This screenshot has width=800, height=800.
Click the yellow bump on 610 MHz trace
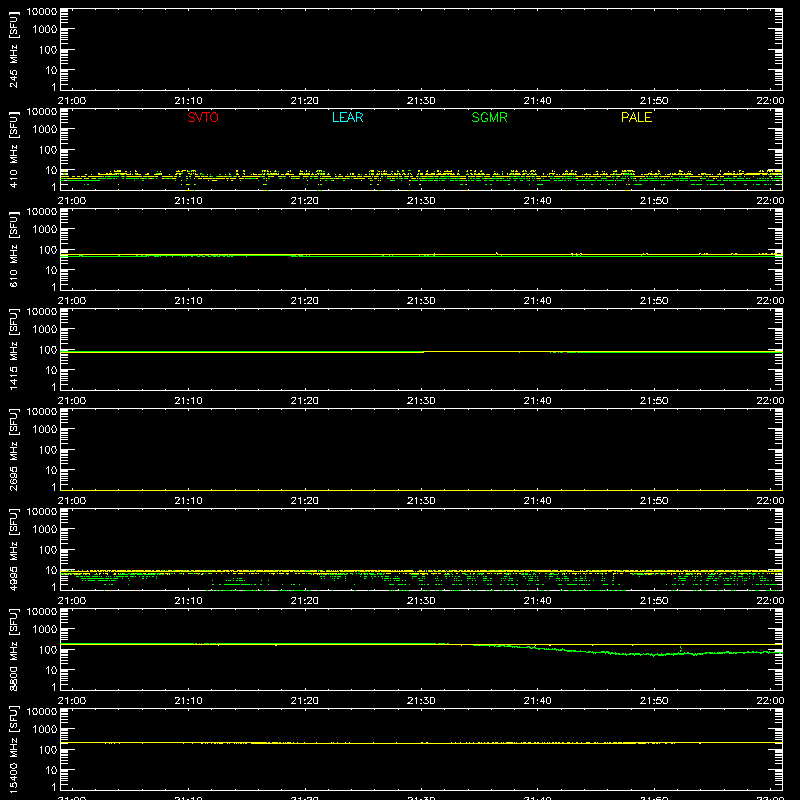(497, 254)
